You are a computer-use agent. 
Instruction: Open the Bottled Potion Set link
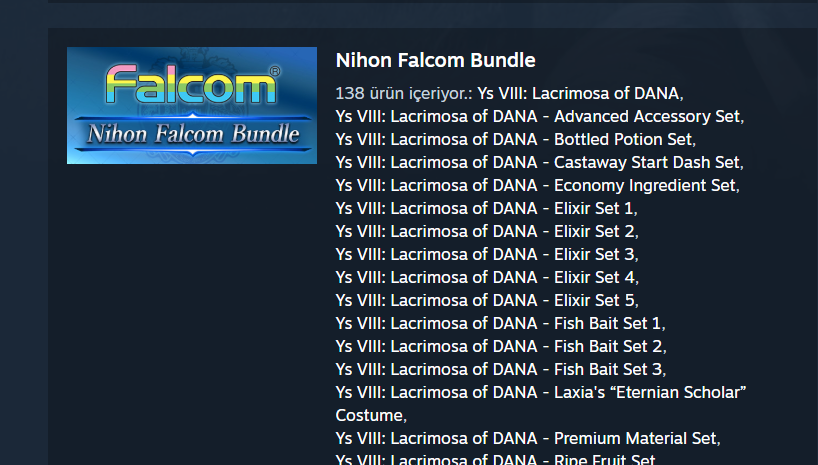coord(514,139)
